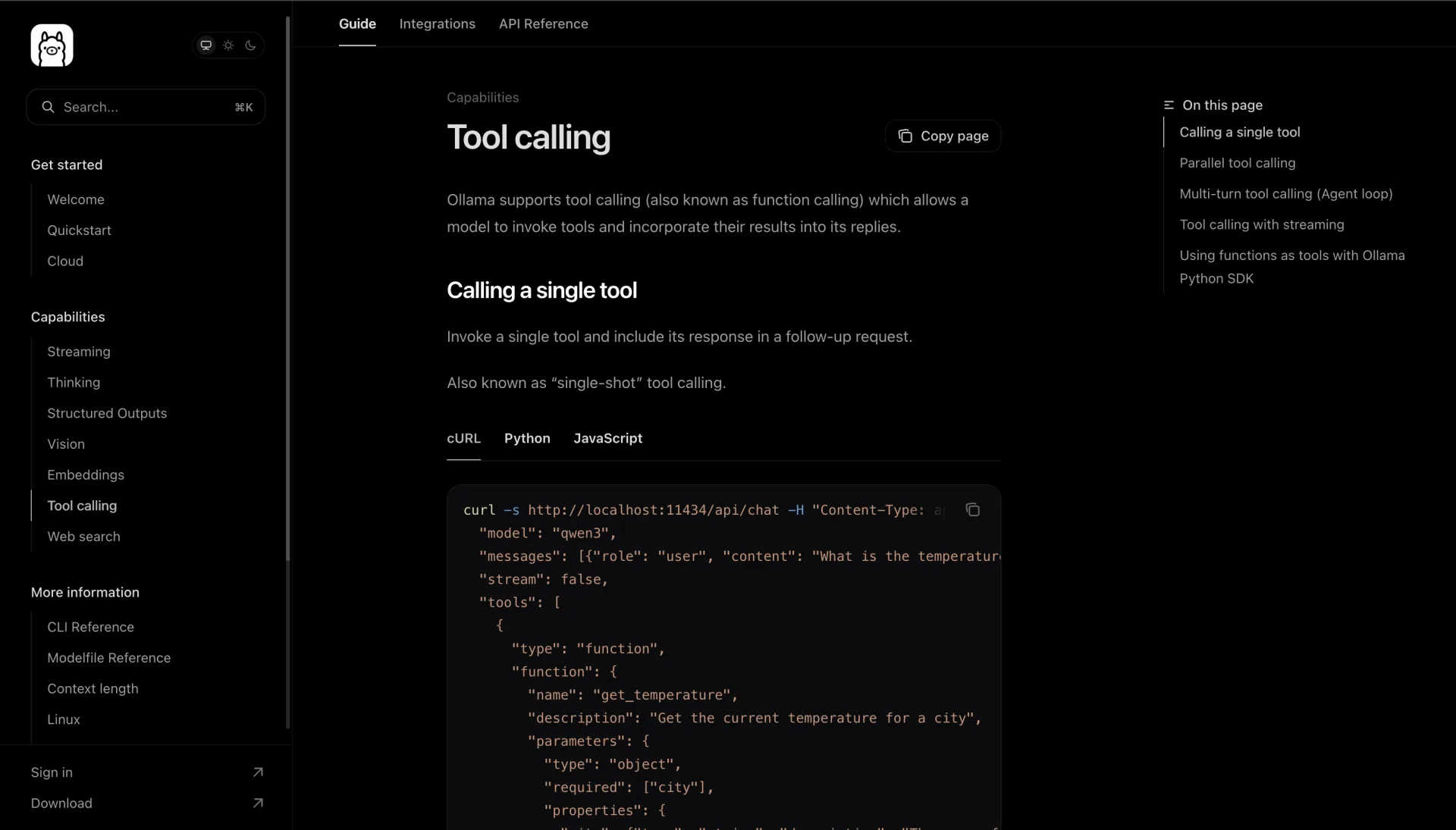
Task: Click the Copy page button
Action: pos(943,136)
